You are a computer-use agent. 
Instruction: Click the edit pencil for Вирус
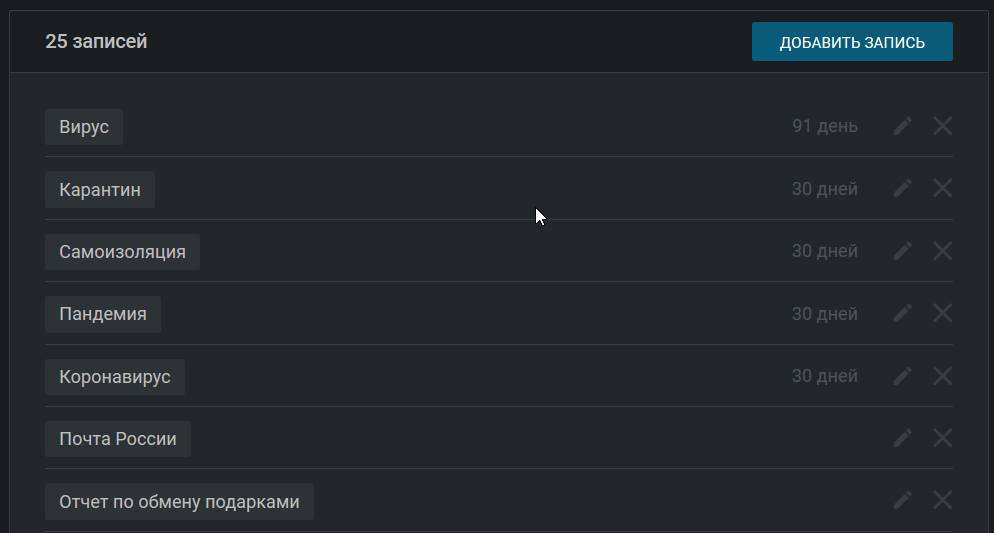click(903, 126)
